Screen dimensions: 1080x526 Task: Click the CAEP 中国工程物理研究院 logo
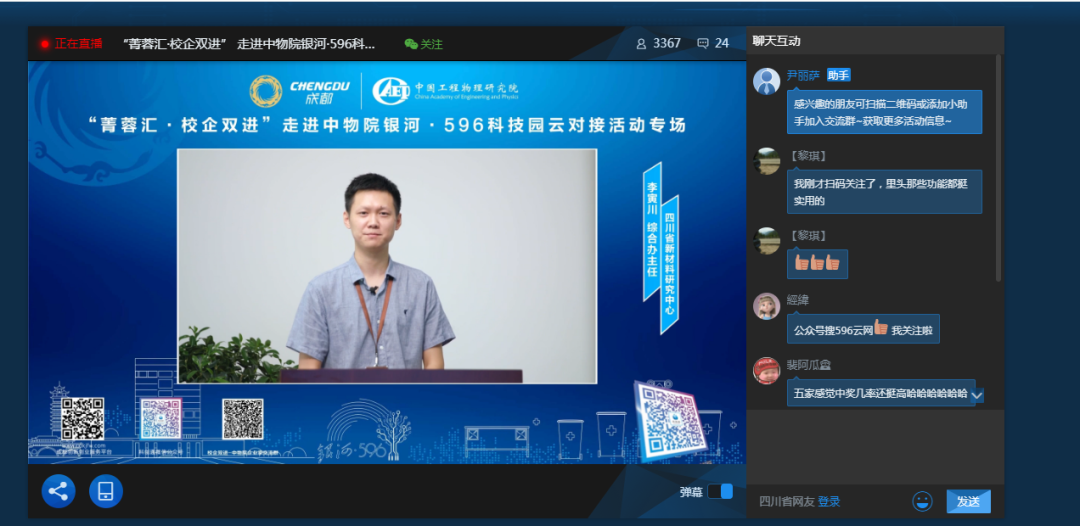click(x=446, y=91)
